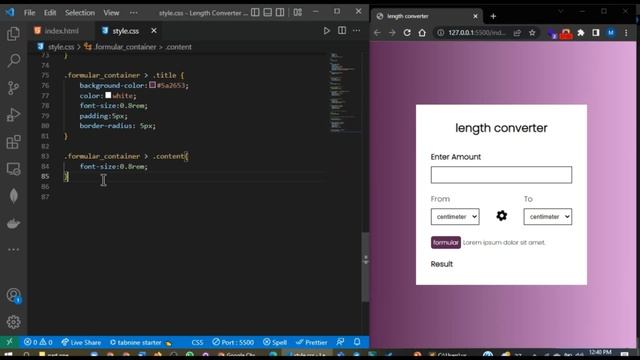This screenshot has height=360, width=640.
Task: Toggle the browser side panel
Action: click(x=596, y=33)
